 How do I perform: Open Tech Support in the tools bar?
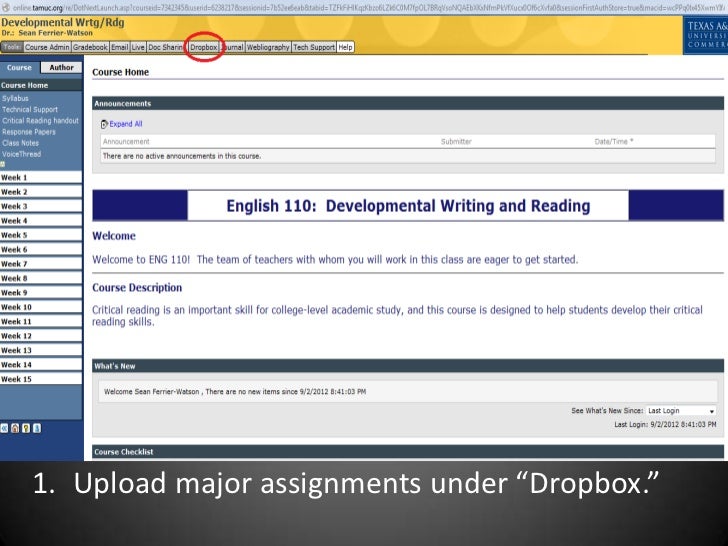click(314, 47)
